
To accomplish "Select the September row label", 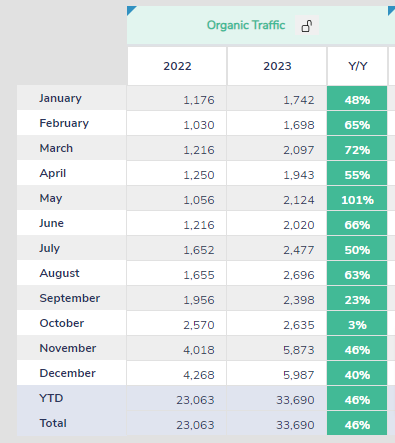I will pyautogui.click(x=70, y=298).
